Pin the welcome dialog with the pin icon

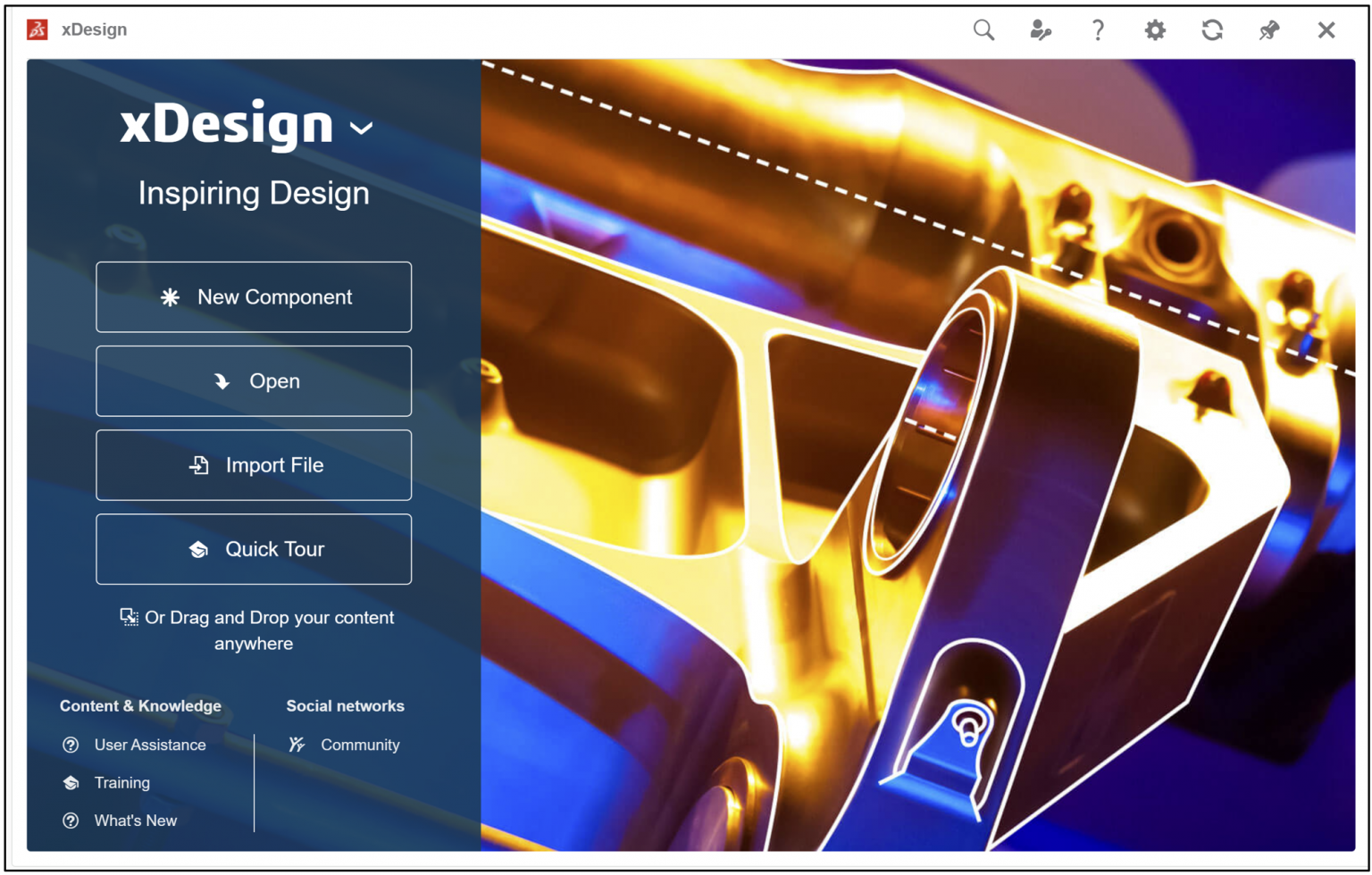click(x=1269, y=29)
